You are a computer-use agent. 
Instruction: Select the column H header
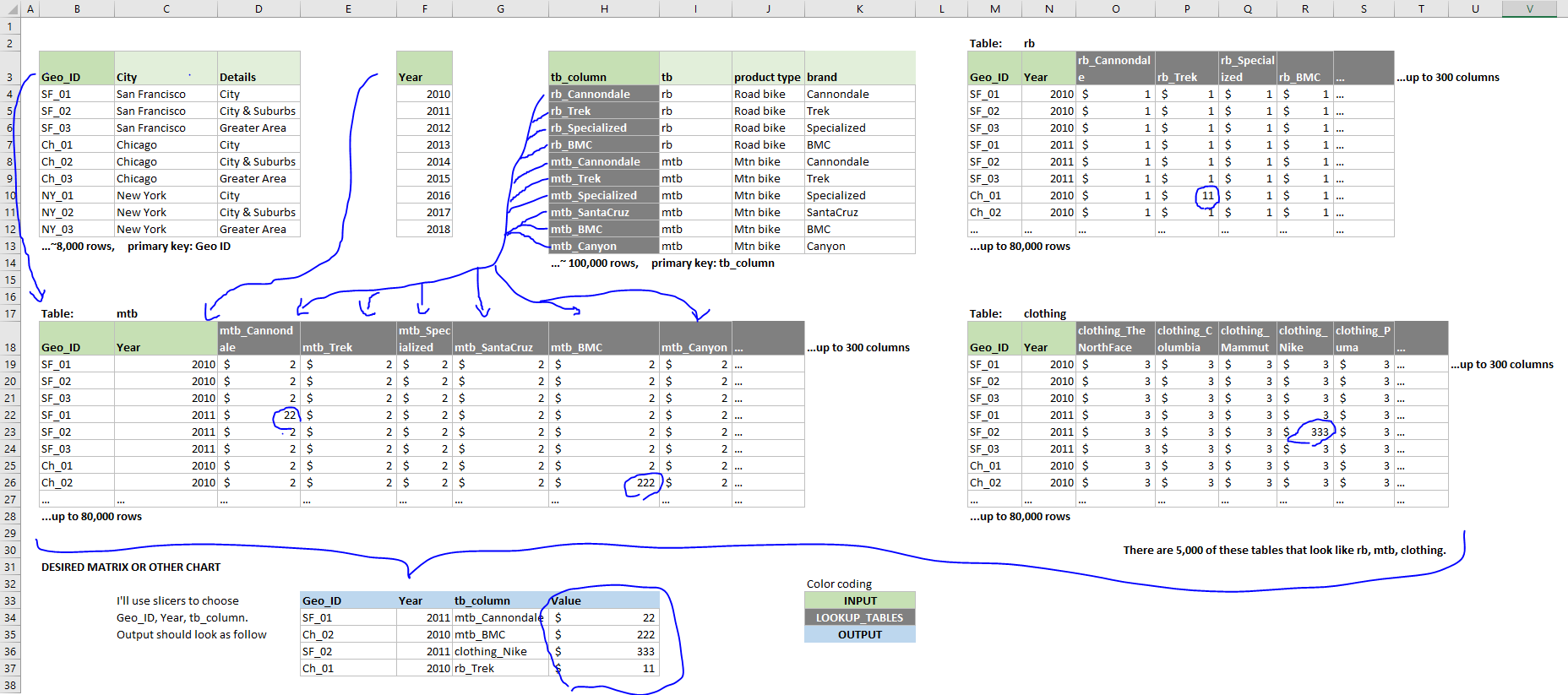coord(604,8)
